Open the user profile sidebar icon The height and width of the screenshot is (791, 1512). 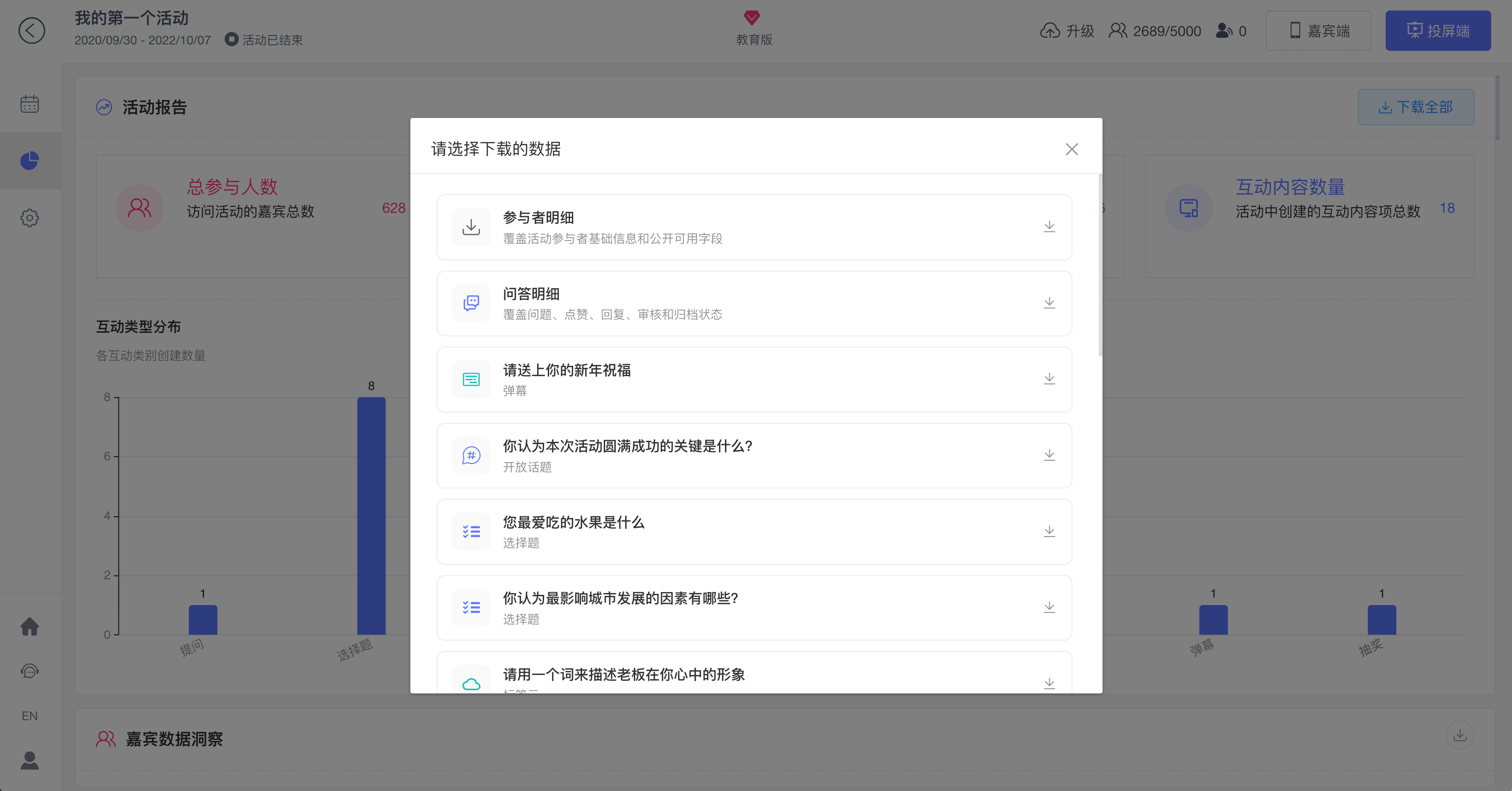click(x=29, y=760)
